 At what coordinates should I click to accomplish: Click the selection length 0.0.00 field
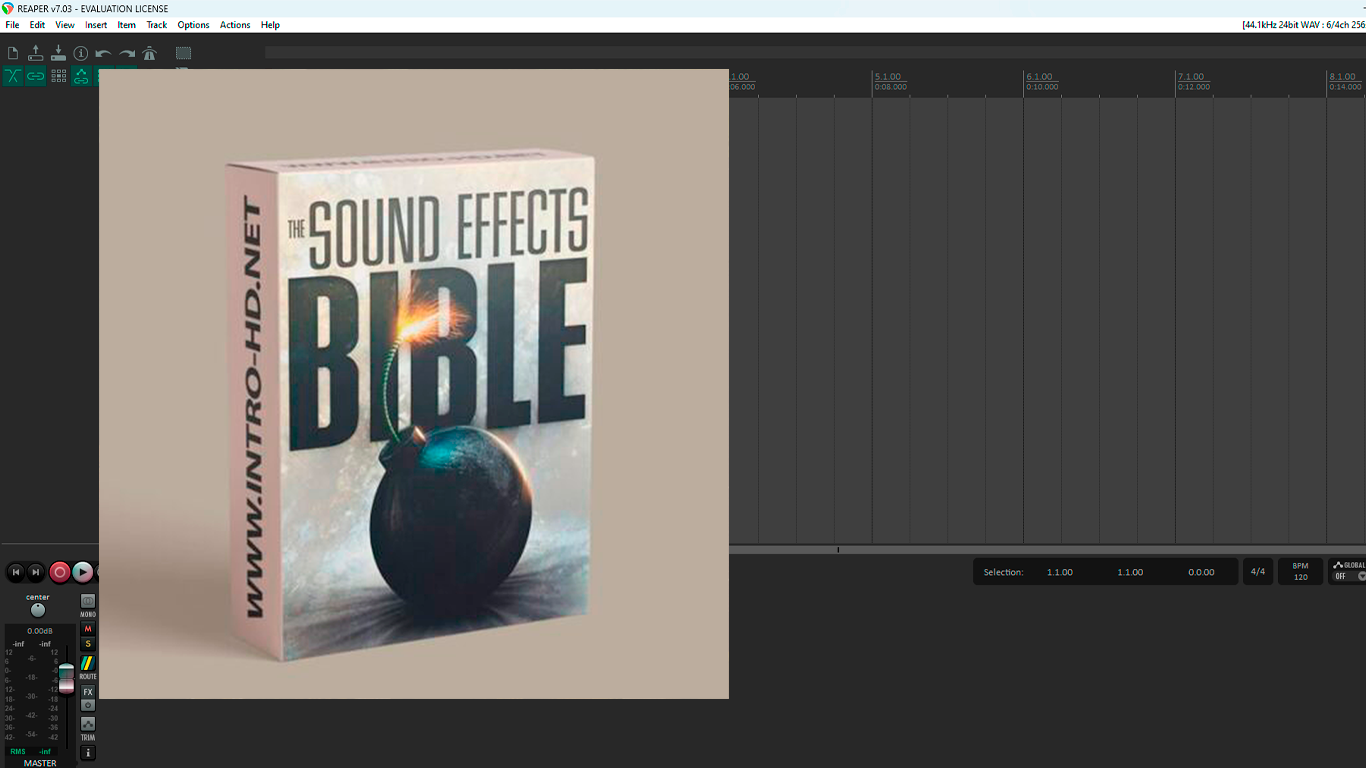pos(1201,572)
